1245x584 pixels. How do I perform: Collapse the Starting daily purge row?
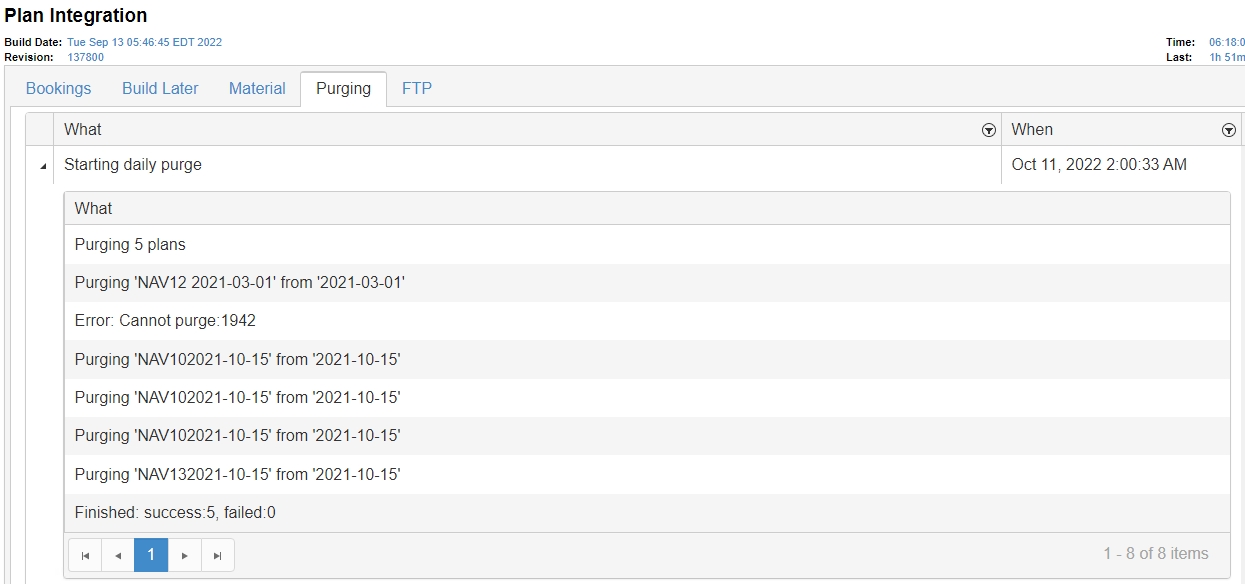coord(42,167)
